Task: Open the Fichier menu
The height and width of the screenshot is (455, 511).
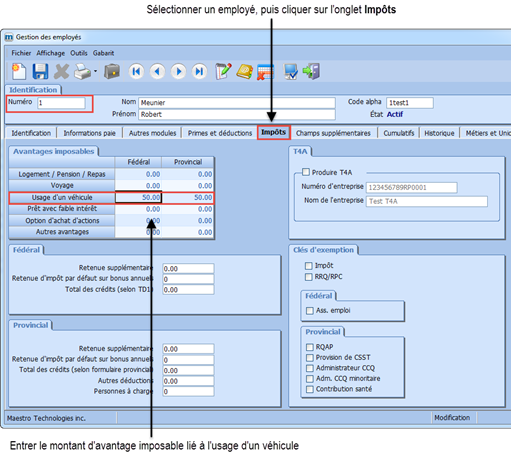Action: [x=21, y=53]
